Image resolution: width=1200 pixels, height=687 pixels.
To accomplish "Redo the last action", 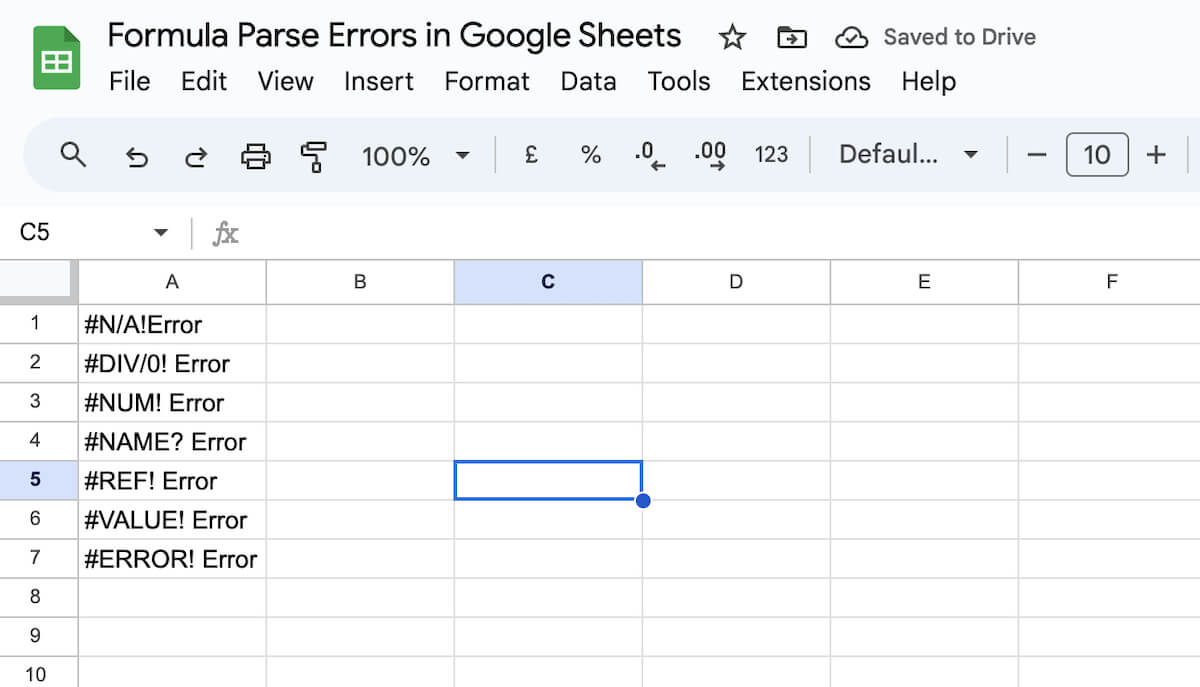I will (196, 155).
